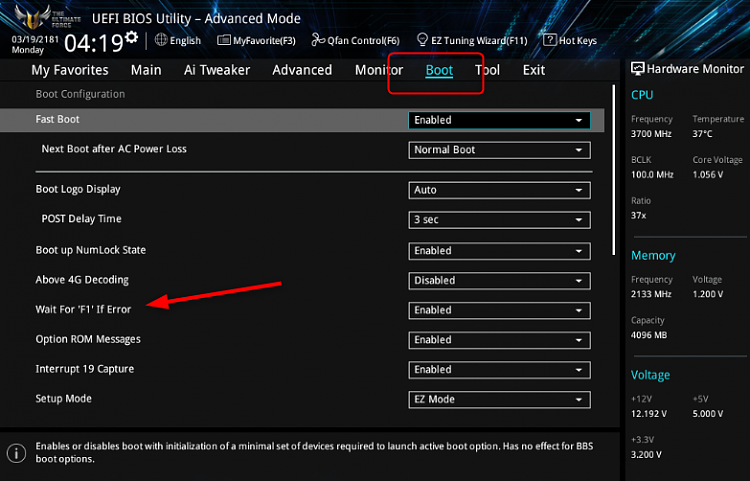The height and width of the screenshot is (481, 750).
Task: Select Interrupt 19 Capture label
Action: coord(85,369)
